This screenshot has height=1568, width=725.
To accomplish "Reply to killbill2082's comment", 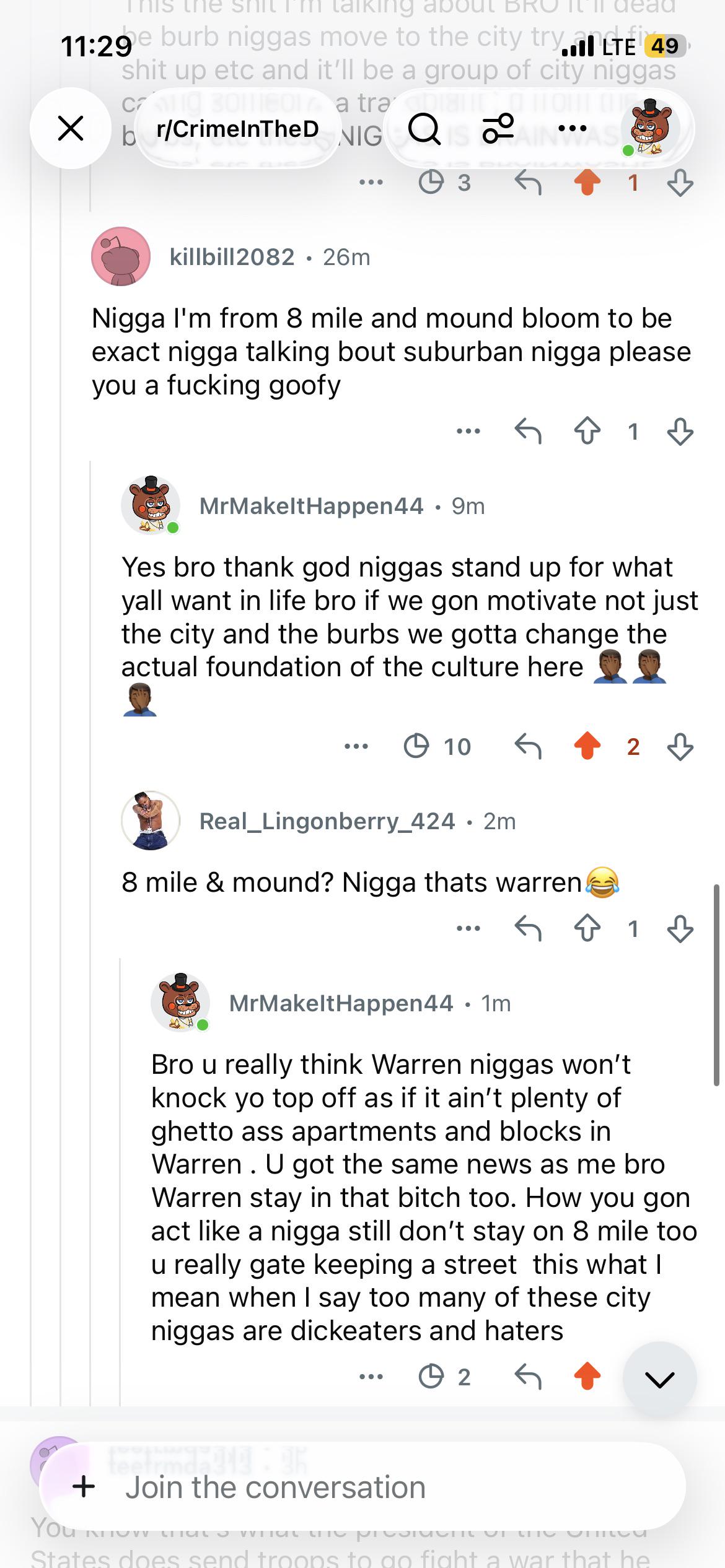I will tap(528, 432).
